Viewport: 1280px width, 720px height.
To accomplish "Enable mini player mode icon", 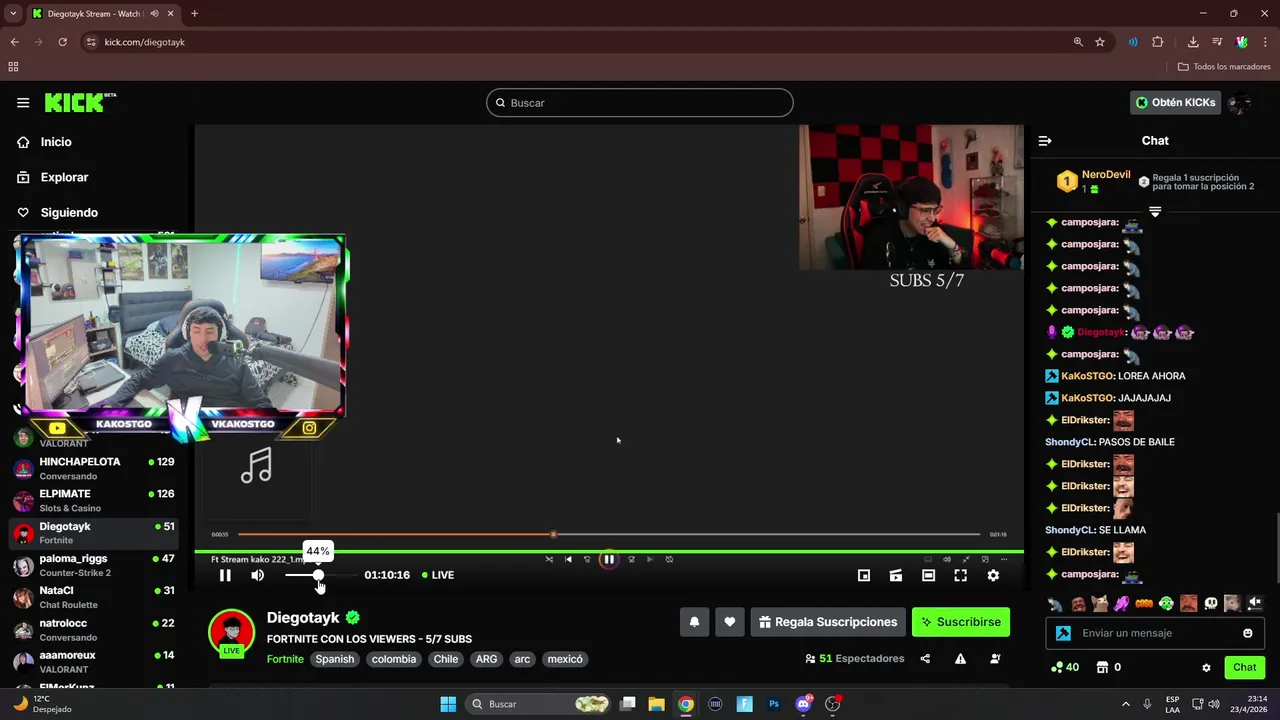I will [864, 575].
